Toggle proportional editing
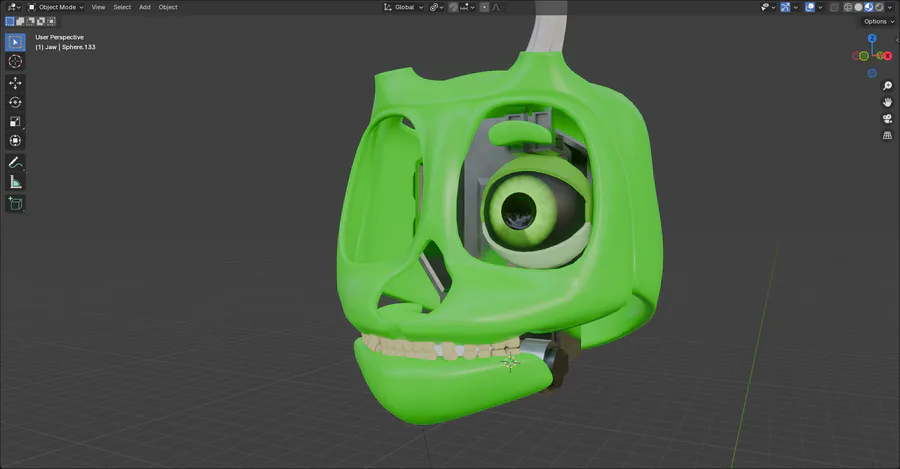The height and width of the screenshot is (469, 900). [x=484, y=7]
